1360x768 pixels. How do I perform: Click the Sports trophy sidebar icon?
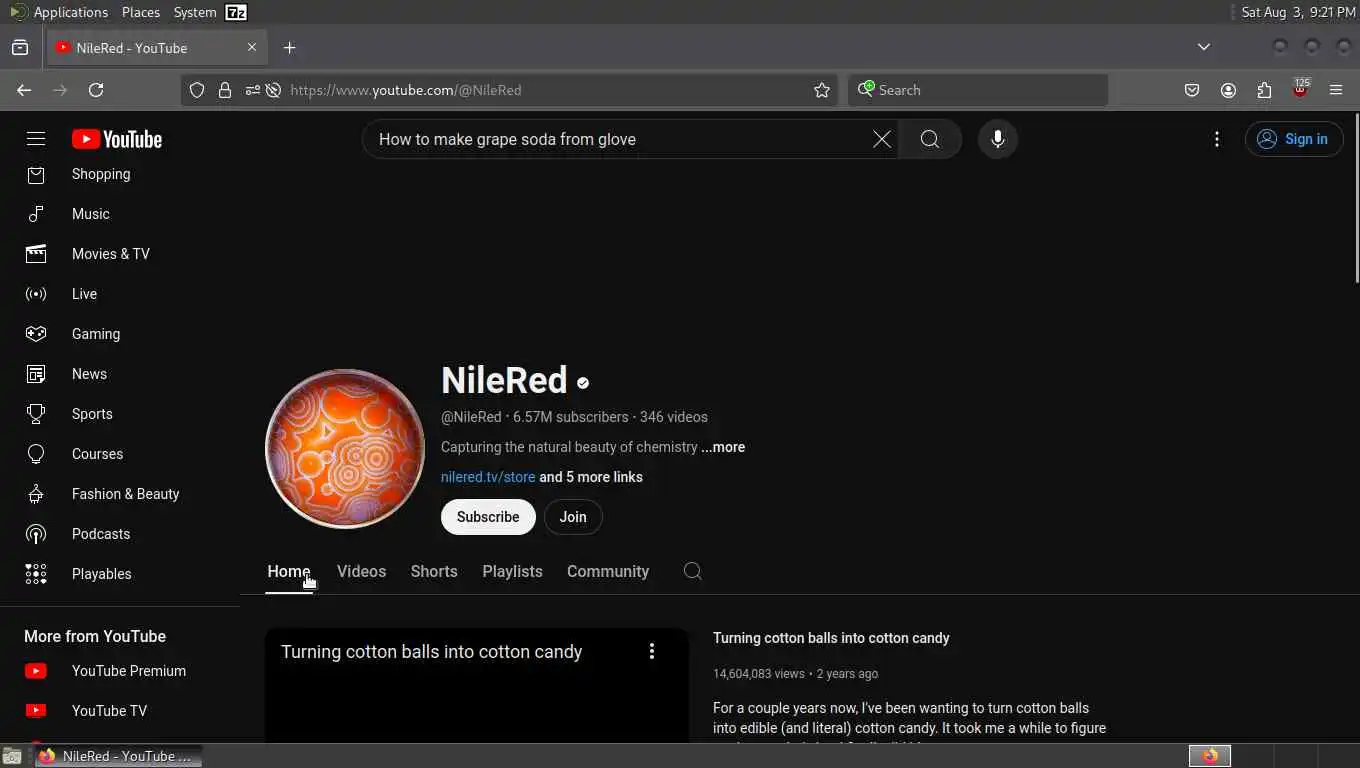pyautogui.click(x=36, y=414)
